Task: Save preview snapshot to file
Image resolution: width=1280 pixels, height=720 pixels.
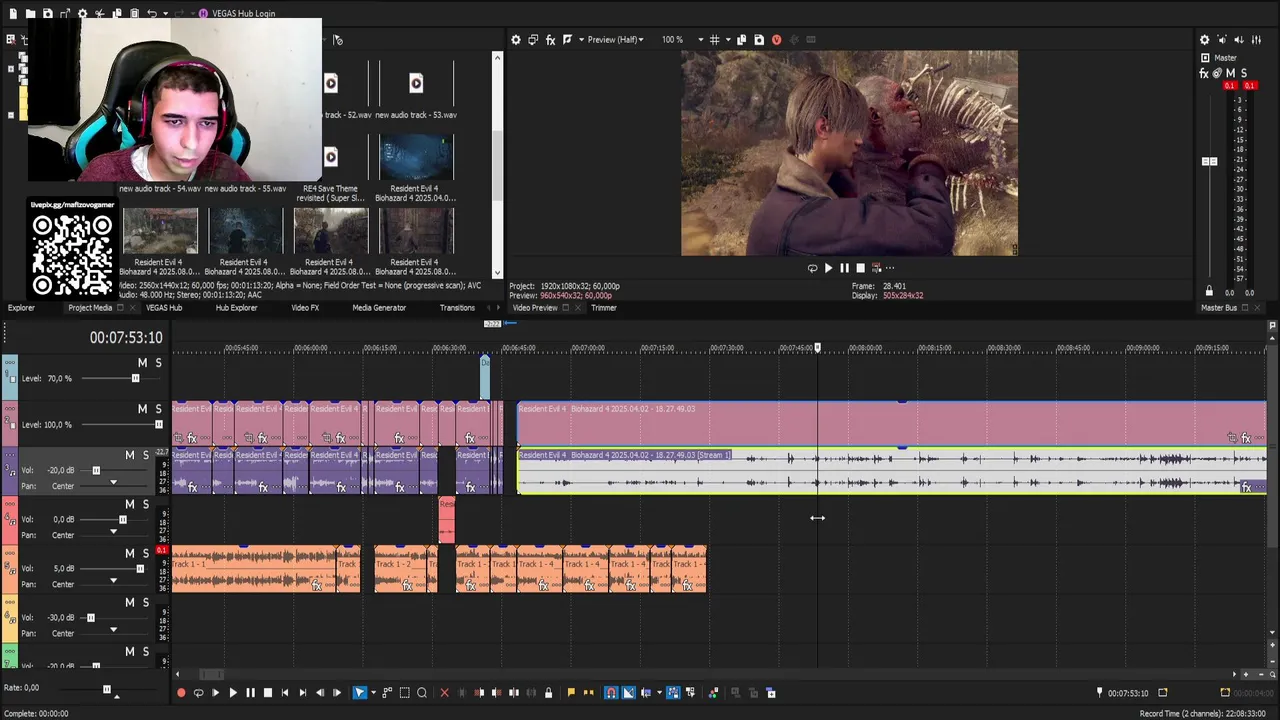Action: [x=759, y=40]
